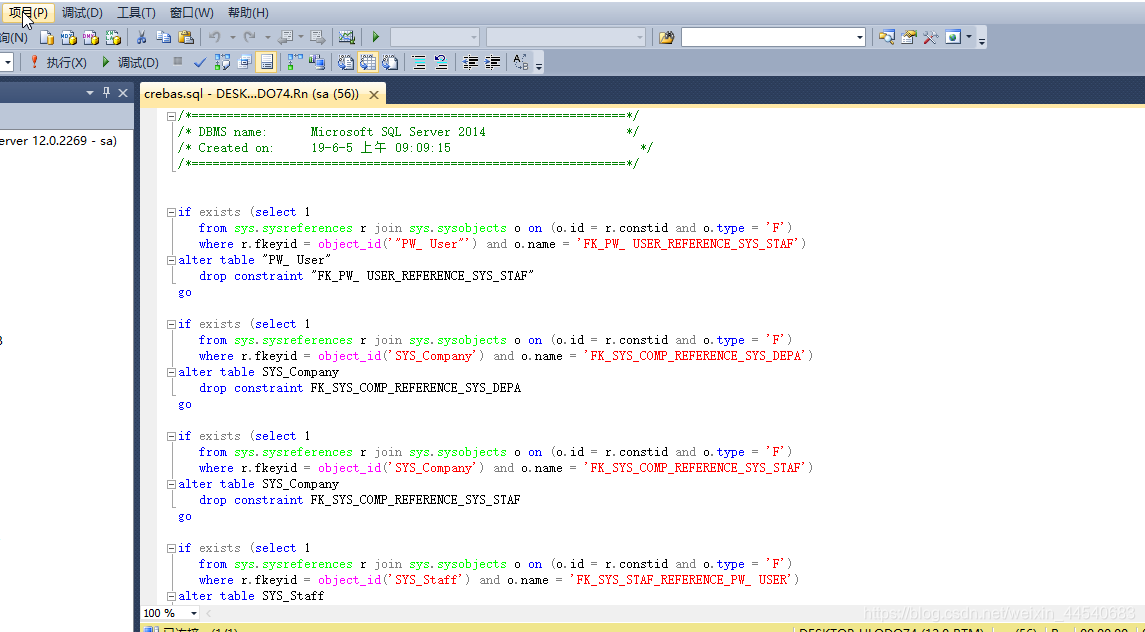
Task: Open the Web Browser icon dropdown arrow
Action: pyautogui.click(x=969, y=37)
